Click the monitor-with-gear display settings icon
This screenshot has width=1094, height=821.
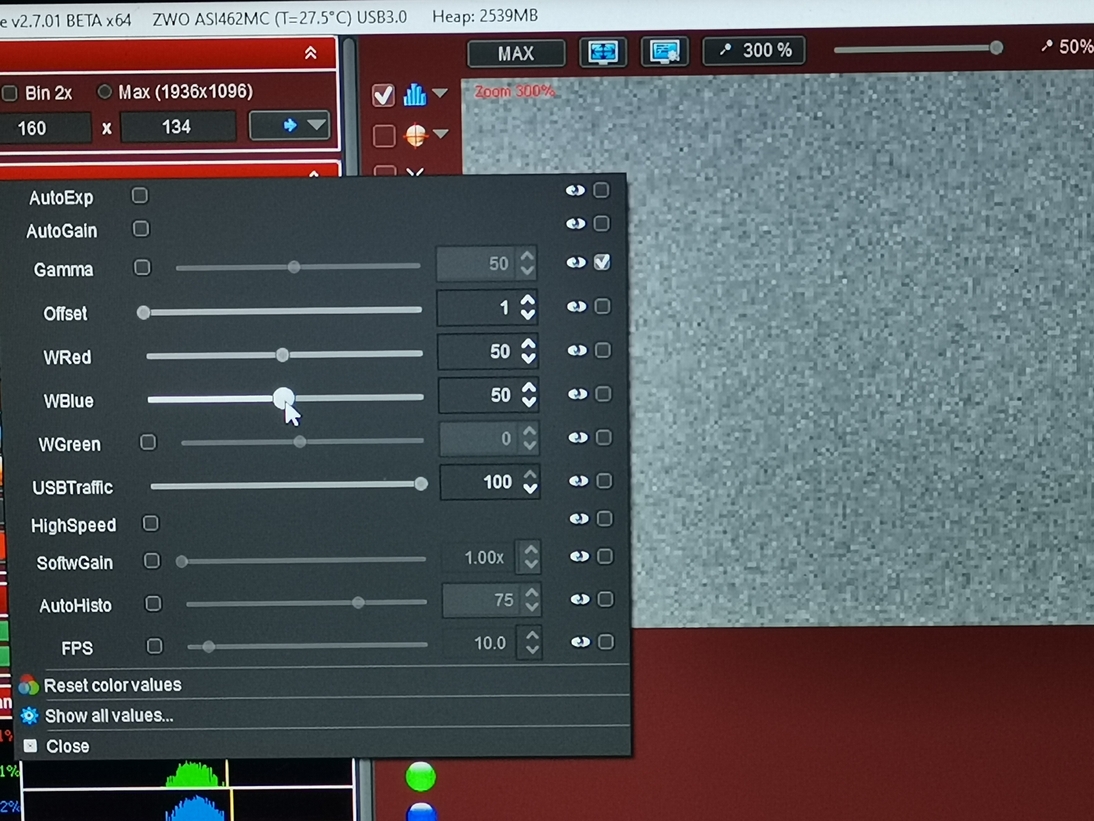click(x=665, y=52)
